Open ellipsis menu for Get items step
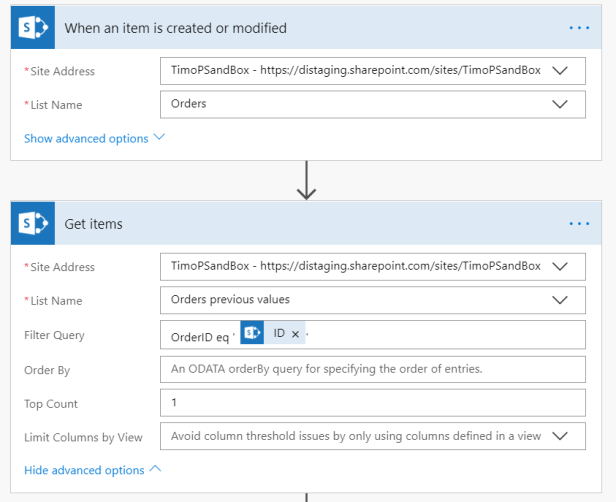616x502 pixels. [x=579, y=224]
